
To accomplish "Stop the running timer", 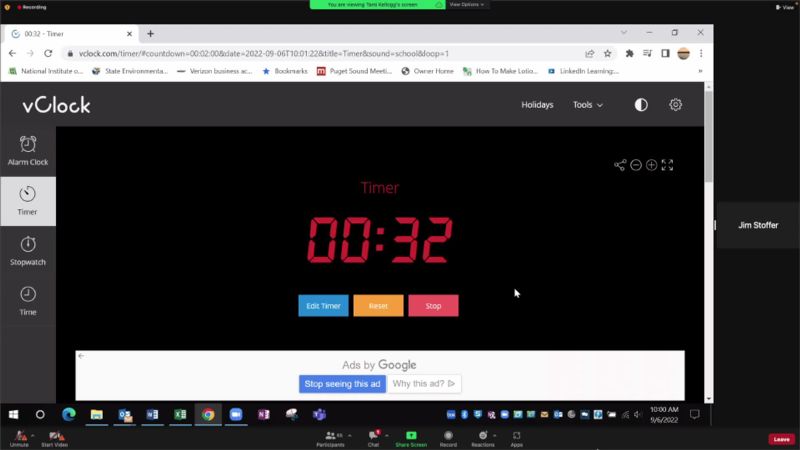I will coord(433,306).
